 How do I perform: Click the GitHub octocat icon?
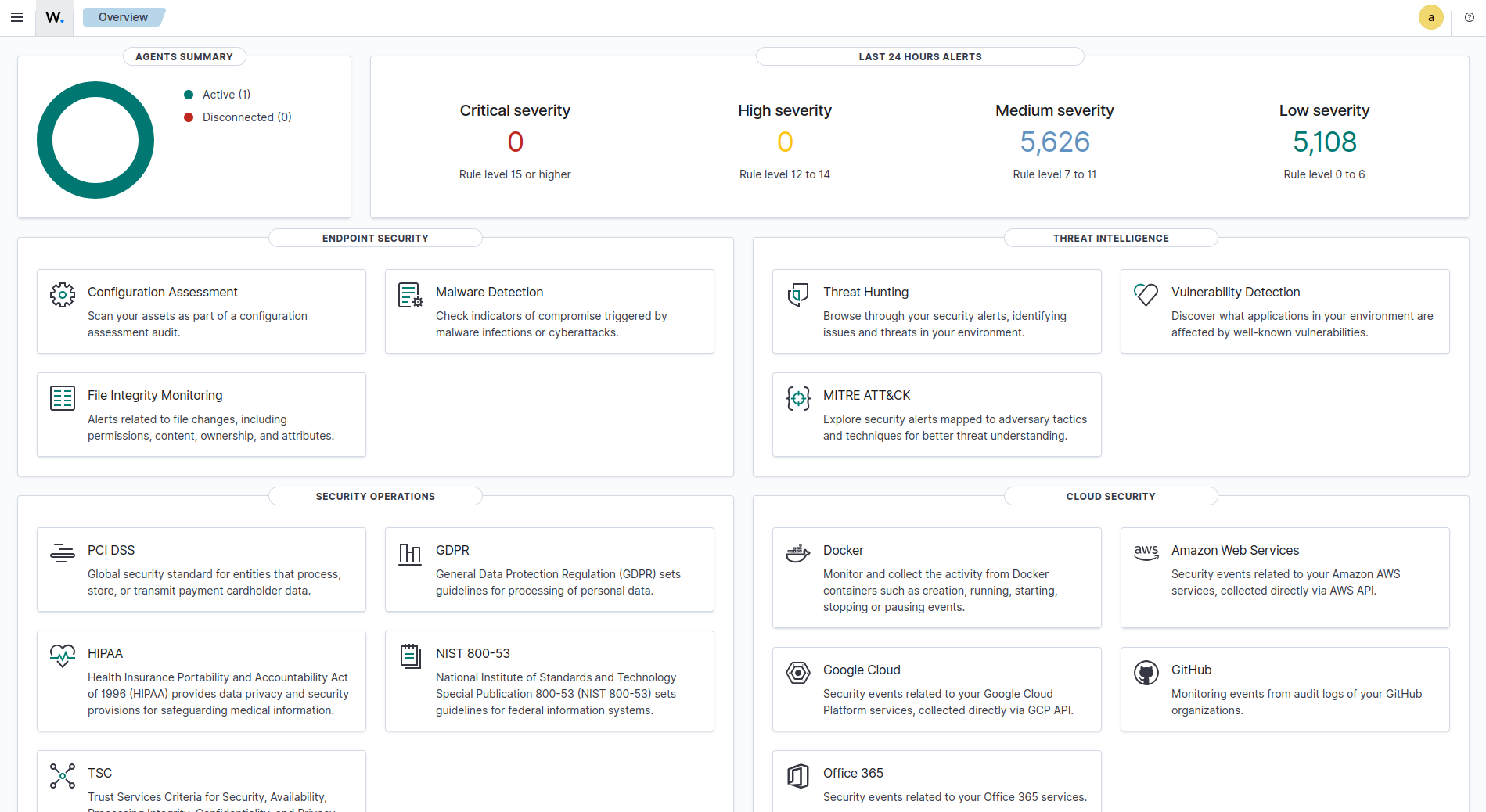[1146, 673]
